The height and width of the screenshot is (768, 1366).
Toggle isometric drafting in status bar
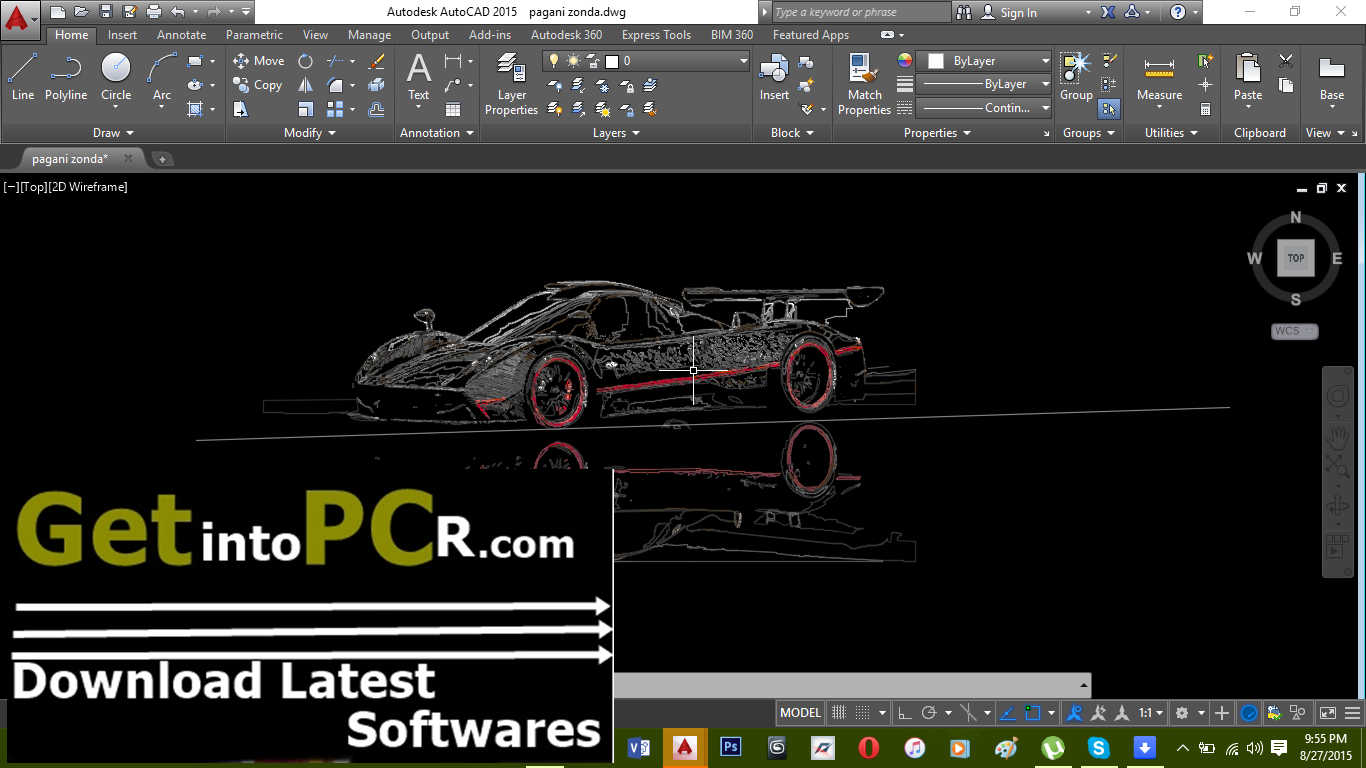pos(969,713)
